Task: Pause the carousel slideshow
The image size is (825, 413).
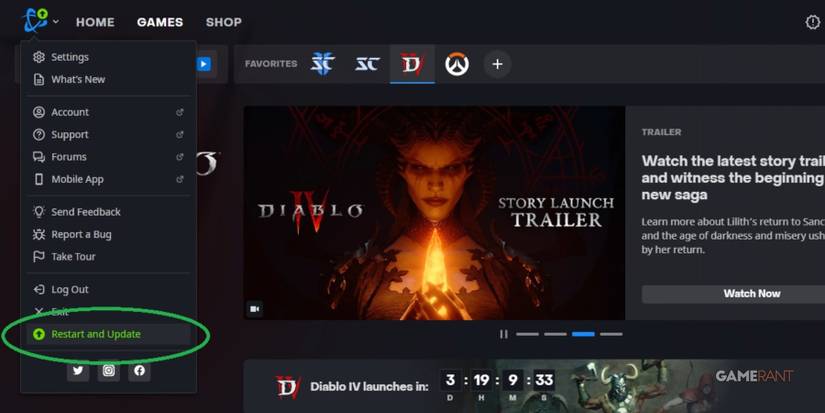Action: point(504,334)
